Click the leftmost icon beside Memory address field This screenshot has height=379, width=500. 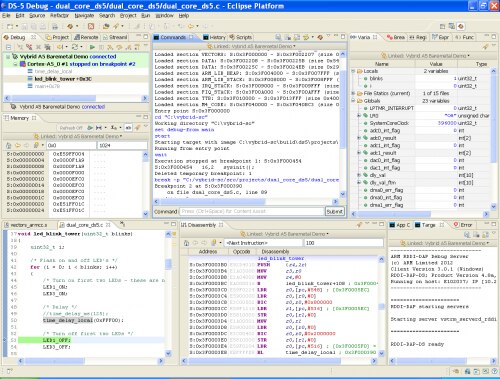pos(9,145)
